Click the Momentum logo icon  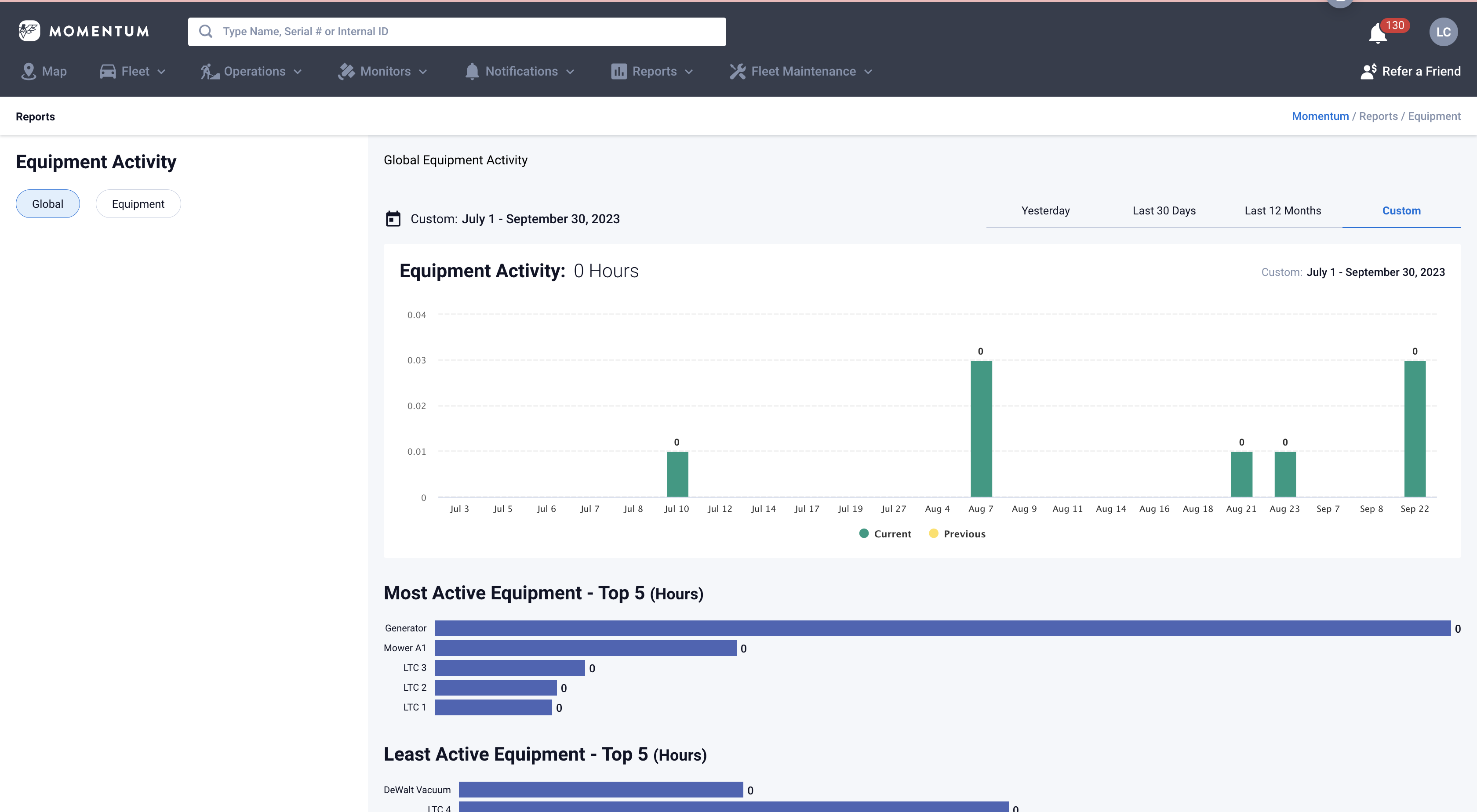[x=29, y=31]
